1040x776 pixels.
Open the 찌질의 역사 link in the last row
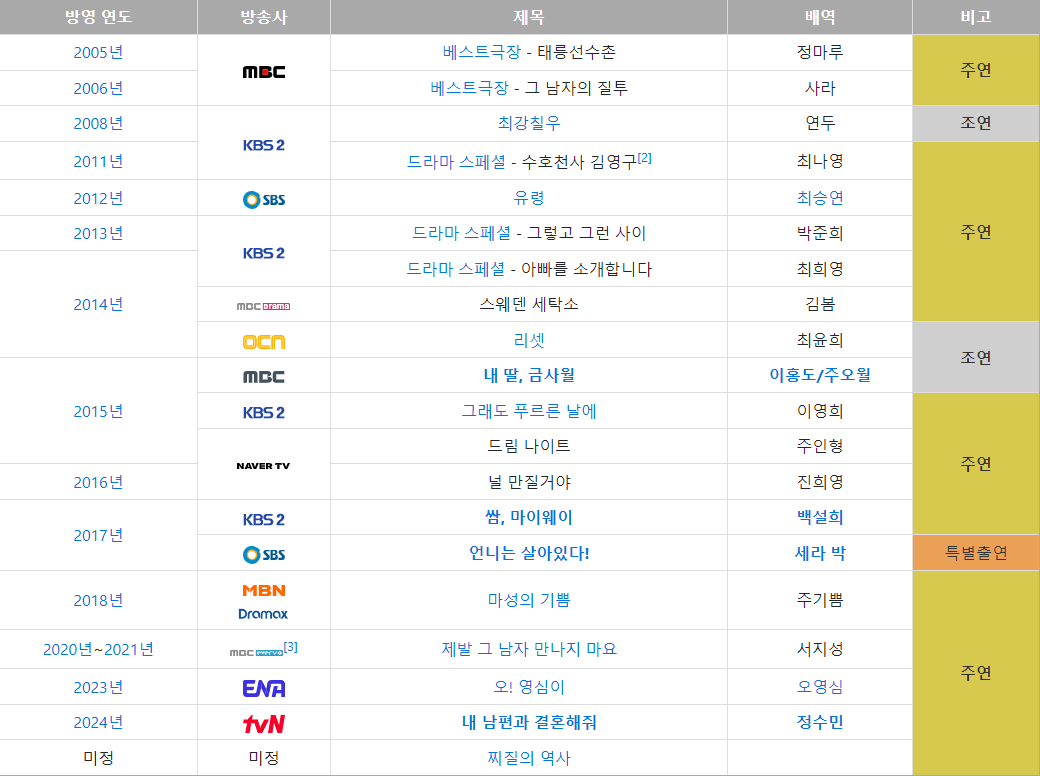530,757
